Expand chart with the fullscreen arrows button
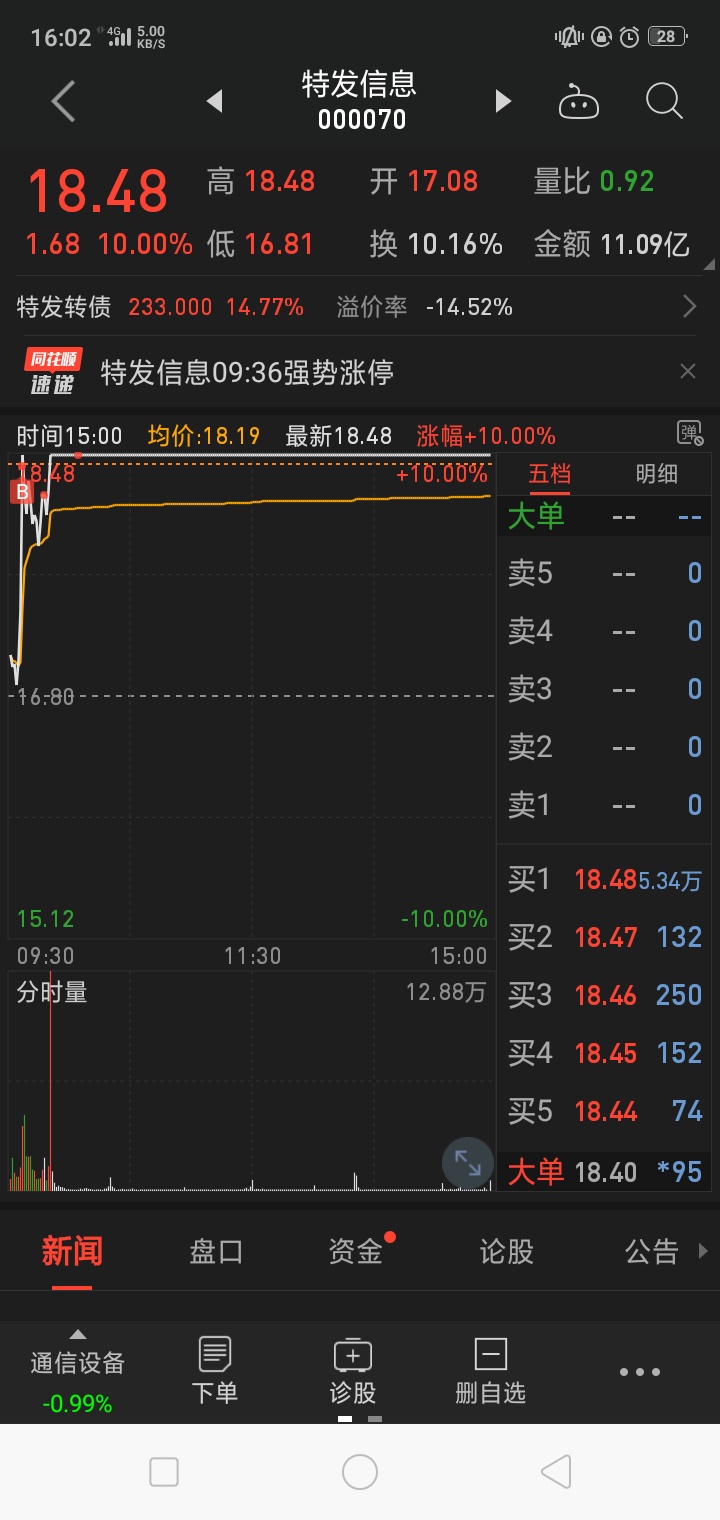 (x=468, y=1162)
